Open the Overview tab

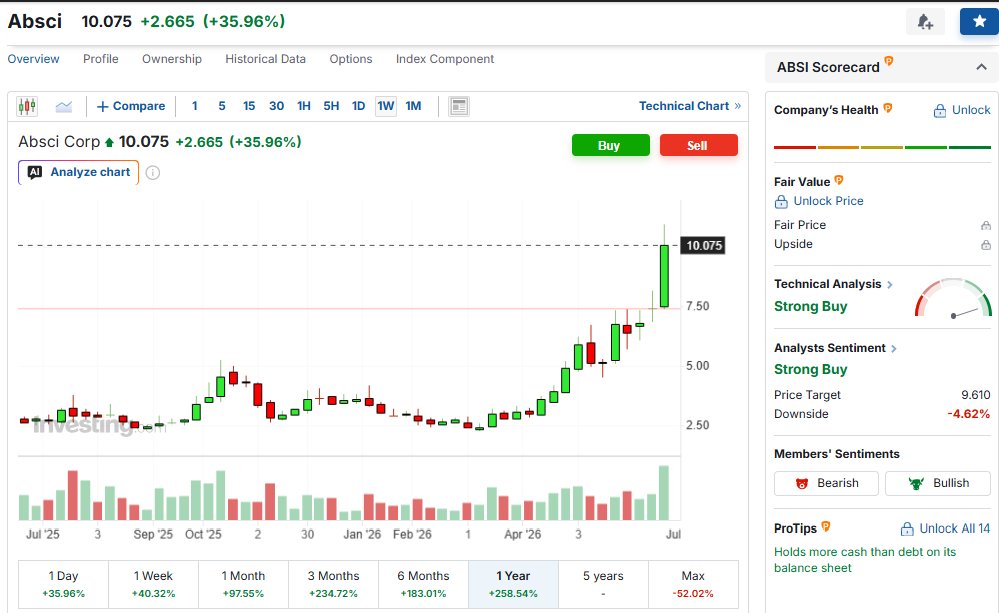33,59
